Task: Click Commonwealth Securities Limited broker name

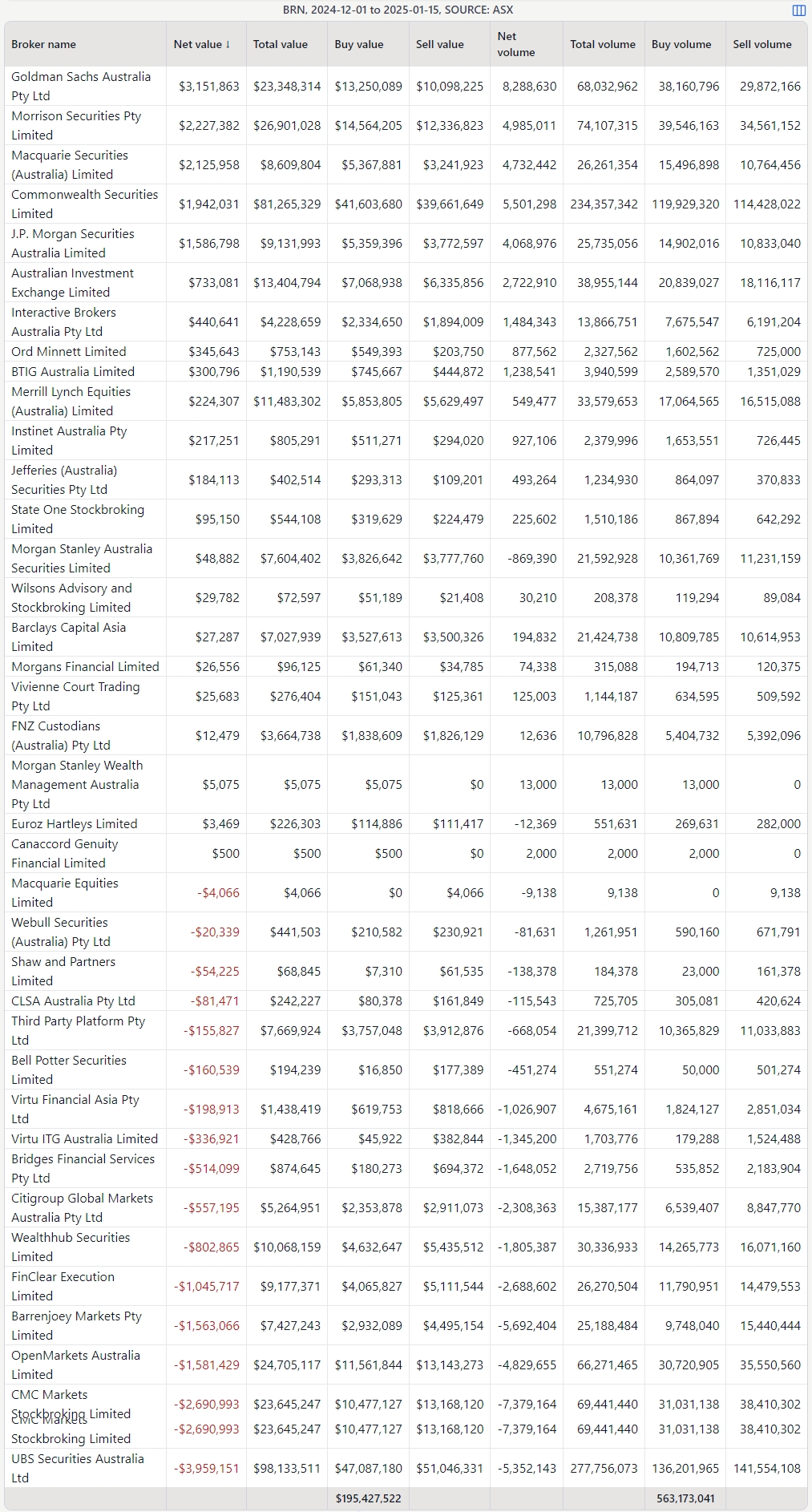Action: tap(84, 204)
